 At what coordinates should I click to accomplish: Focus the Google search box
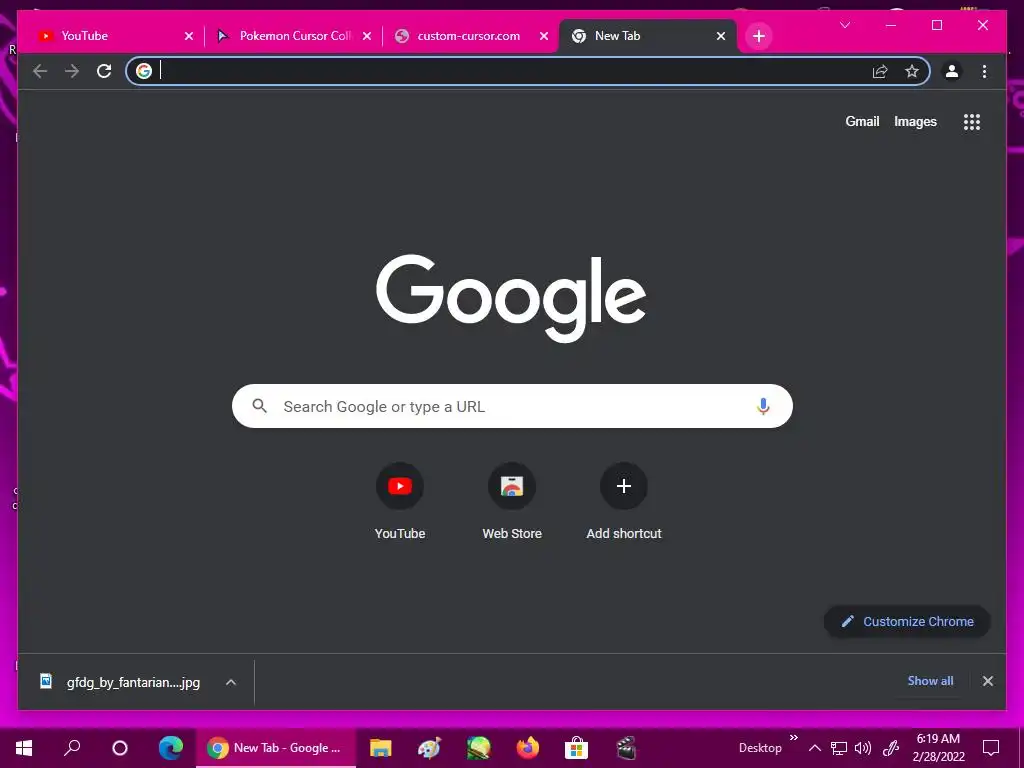coord(512,406)
